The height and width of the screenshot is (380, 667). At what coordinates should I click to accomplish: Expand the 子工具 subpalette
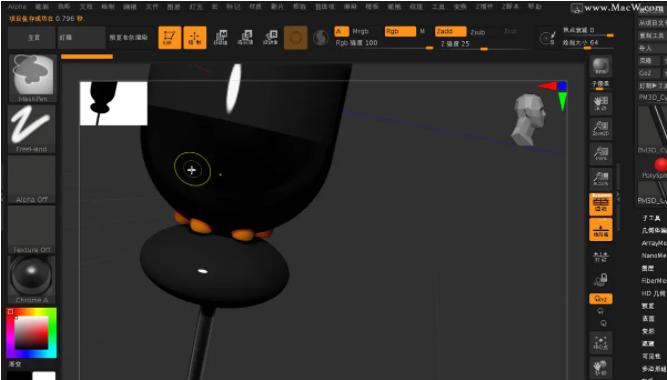pyautogui.click(x=651, y=218)
